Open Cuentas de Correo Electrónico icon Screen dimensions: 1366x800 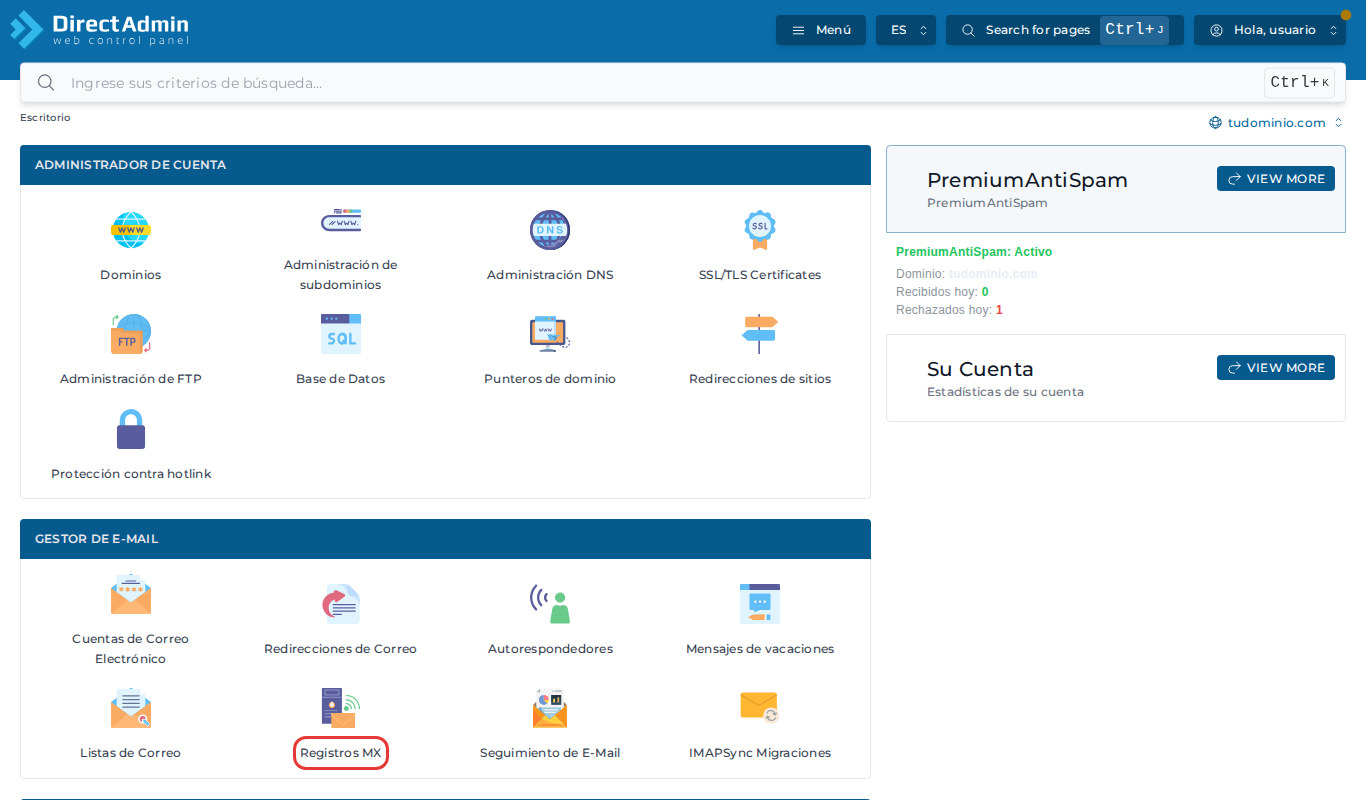point(130,594)
